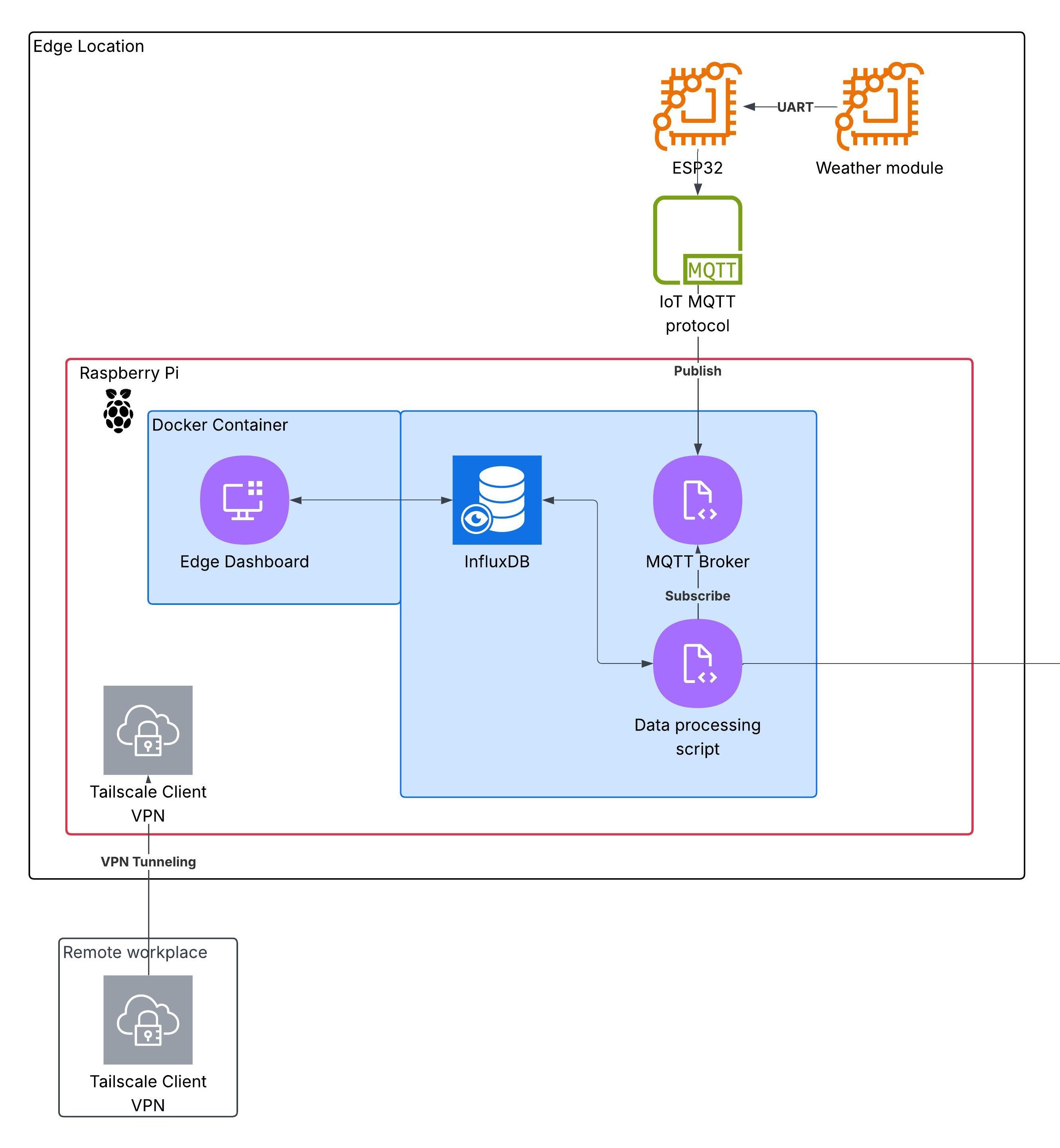Select the green MQTT badge label
Image resolution: width=1060 pixels, height=1148 pixels.
click(712, 269)
